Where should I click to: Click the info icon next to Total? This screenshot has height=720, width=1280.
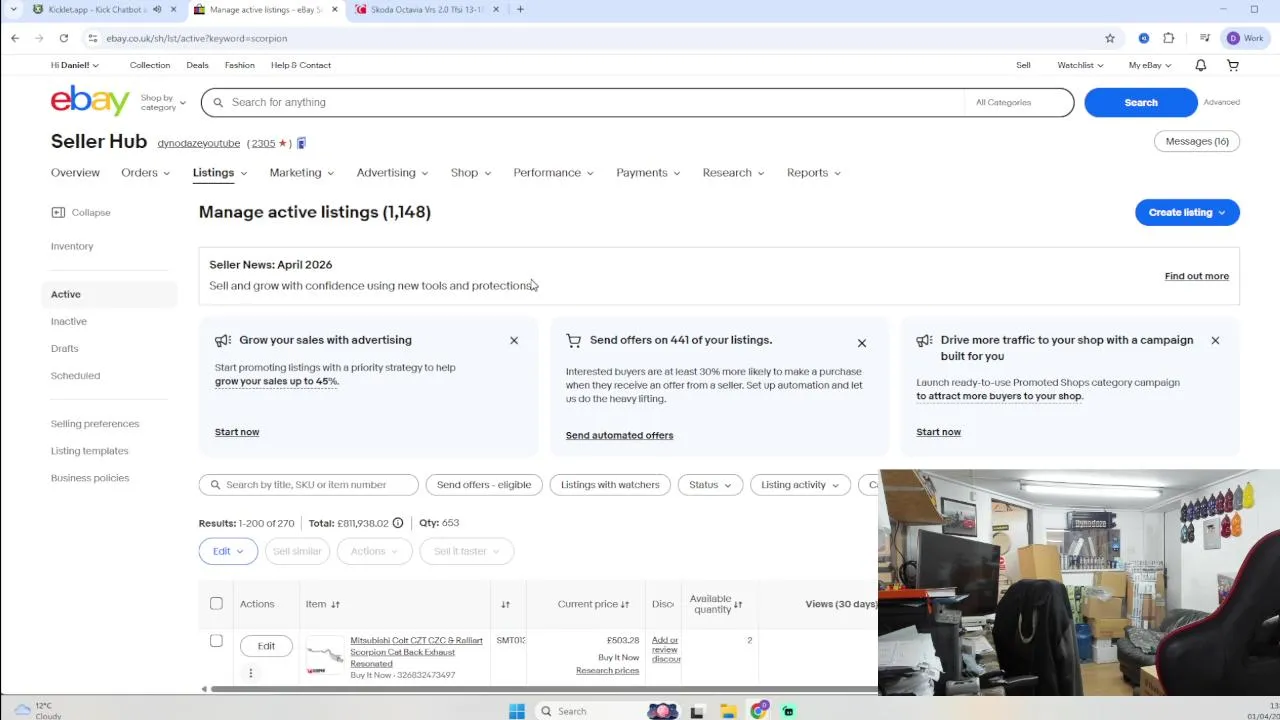398,523
